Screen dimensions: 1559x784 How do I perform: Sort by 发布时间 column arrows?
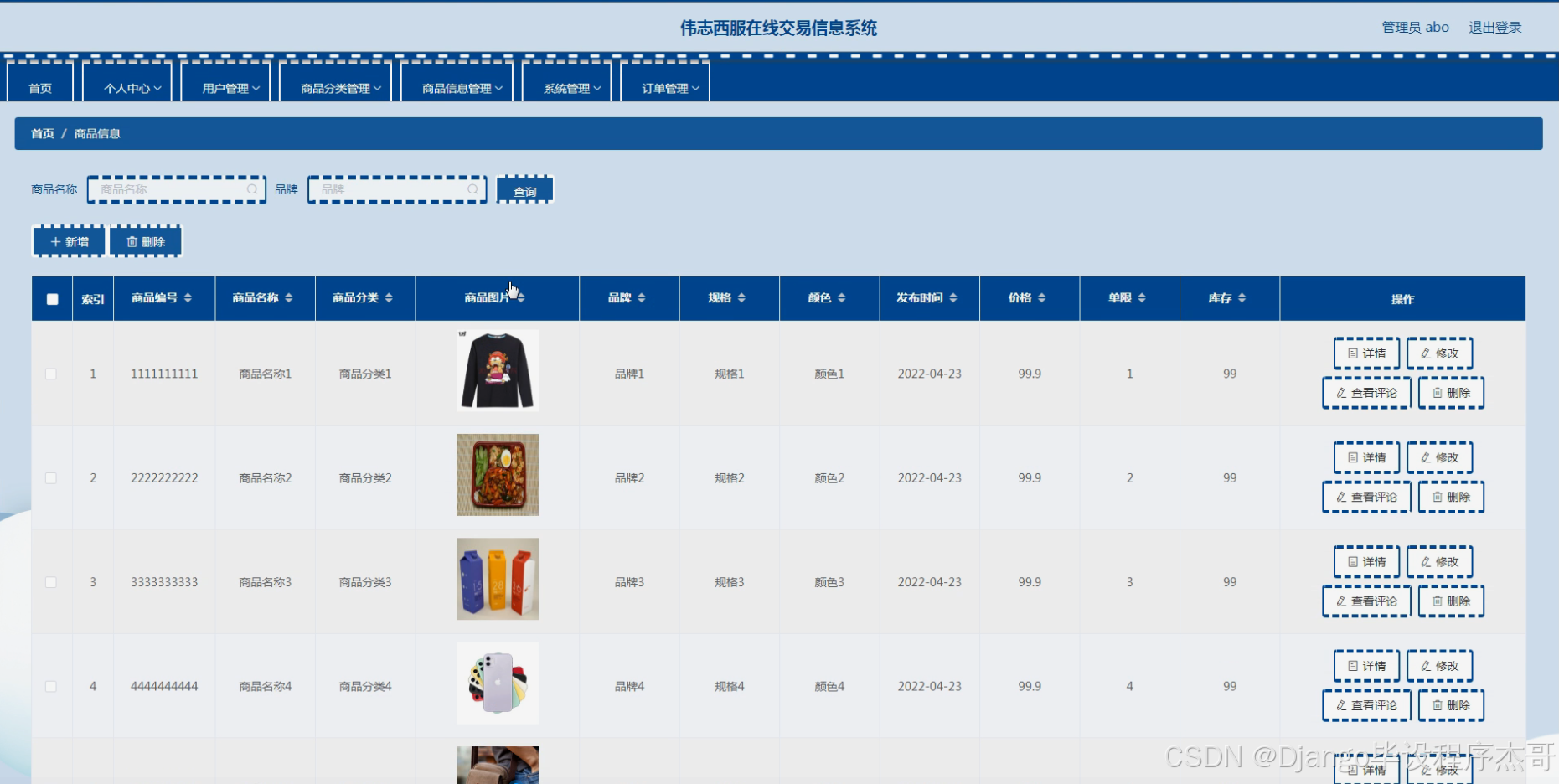(x=953, y=298)
